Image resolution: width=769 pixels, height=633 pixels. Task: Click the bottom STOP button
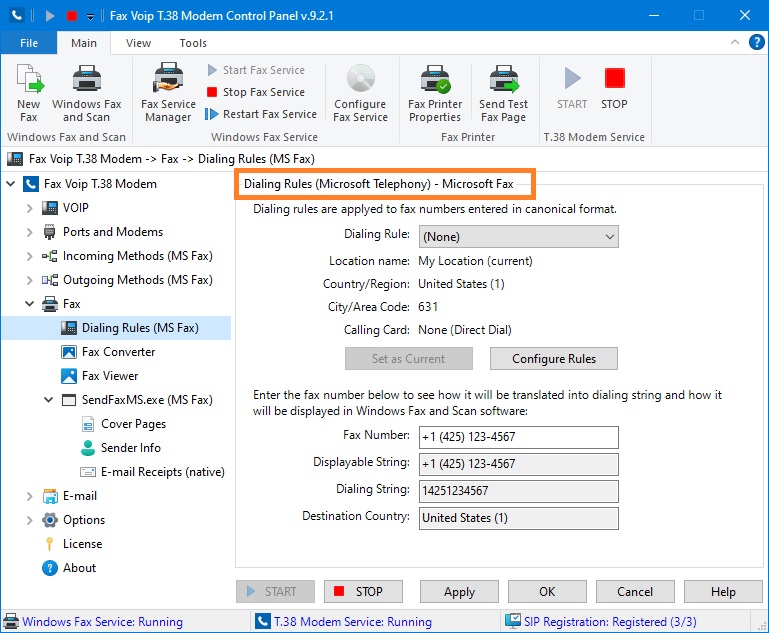363,591
